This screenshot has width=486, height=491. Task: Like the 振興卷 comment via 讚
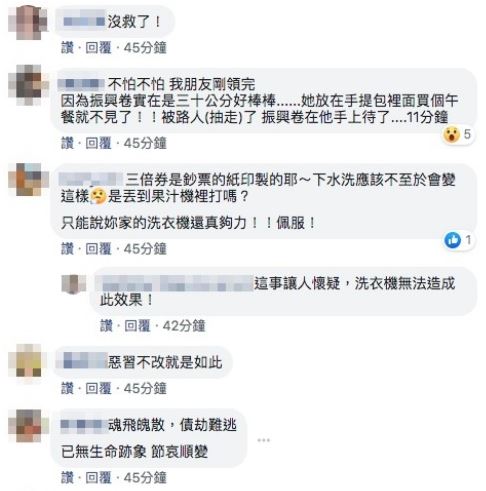click(x=67, y=143)
